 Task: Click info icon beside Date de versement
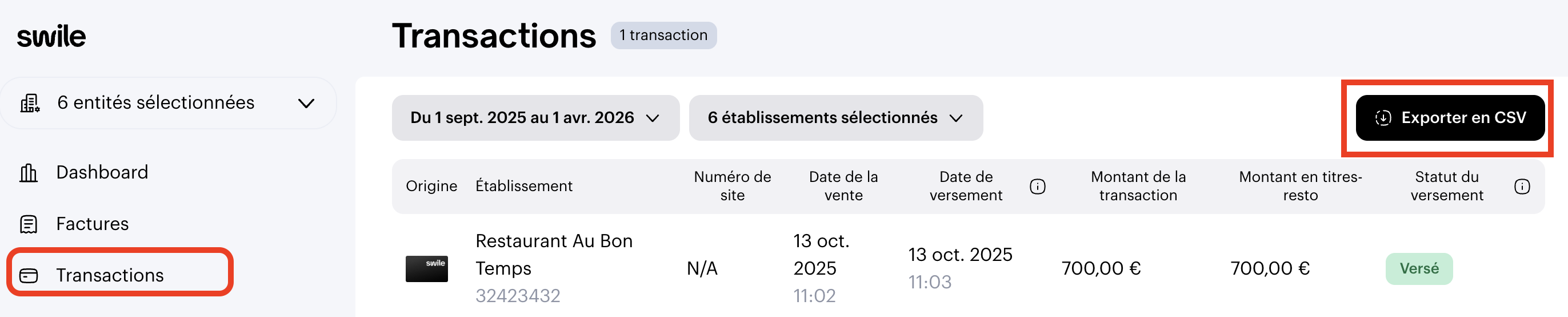point(1037,187)
